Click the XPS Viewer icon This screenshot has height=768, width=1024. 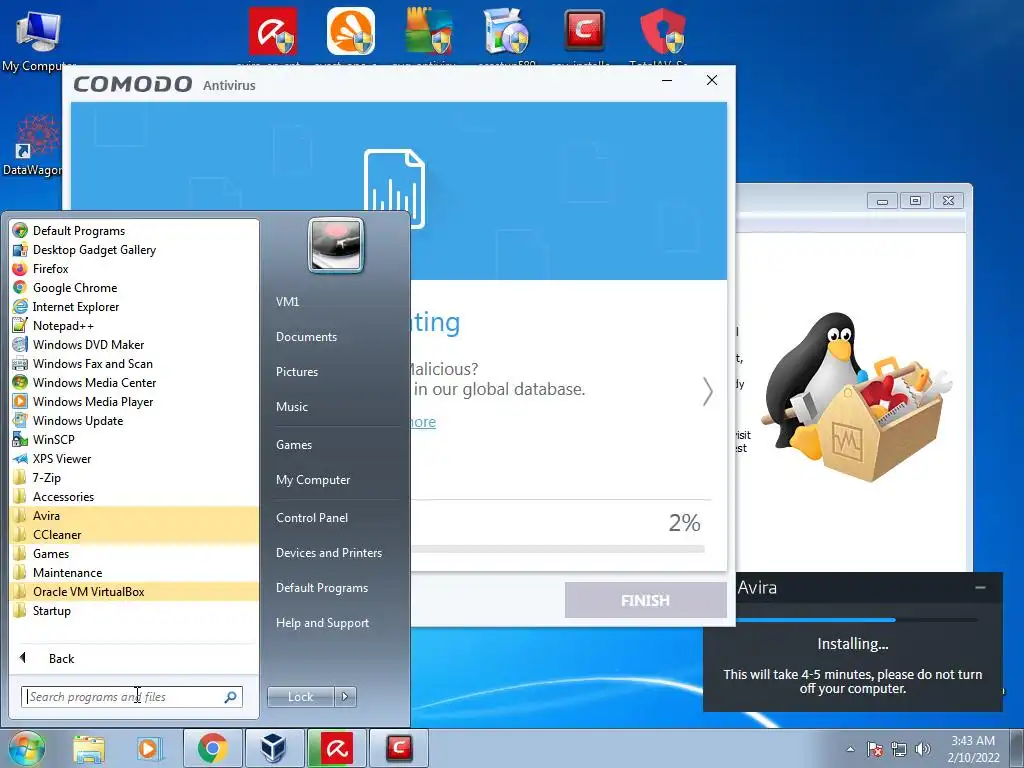[x=20, y=458]
